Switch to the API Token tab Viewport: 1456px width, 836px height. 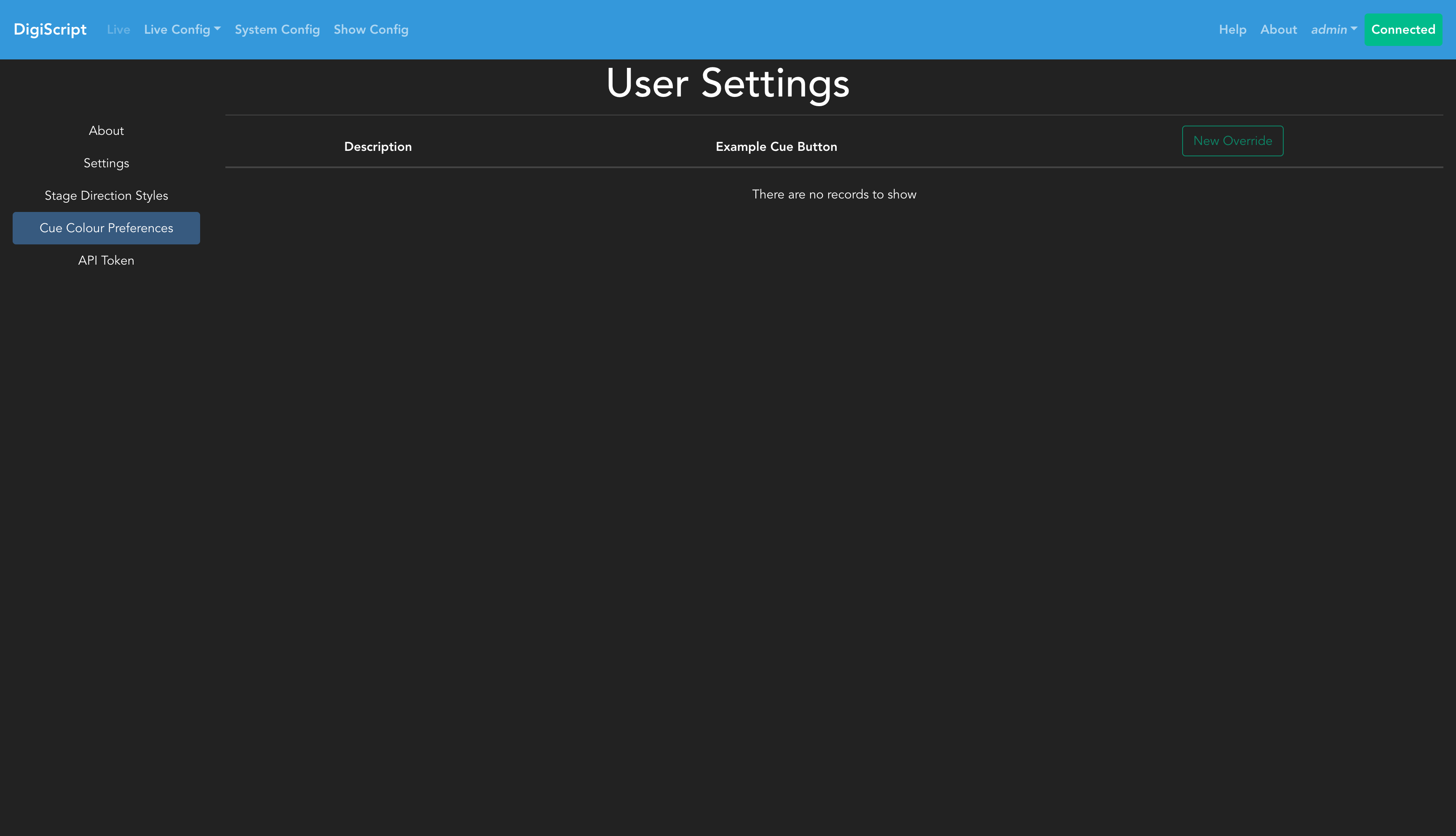[x=106, y=261]
